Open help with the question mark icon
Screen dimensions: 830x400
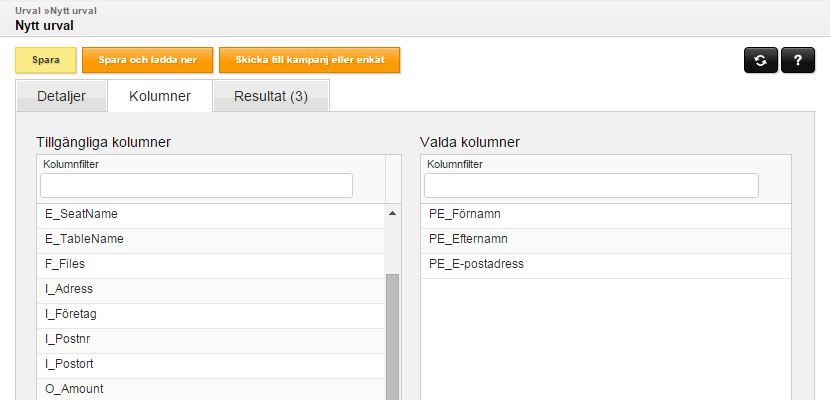(798, 60)
